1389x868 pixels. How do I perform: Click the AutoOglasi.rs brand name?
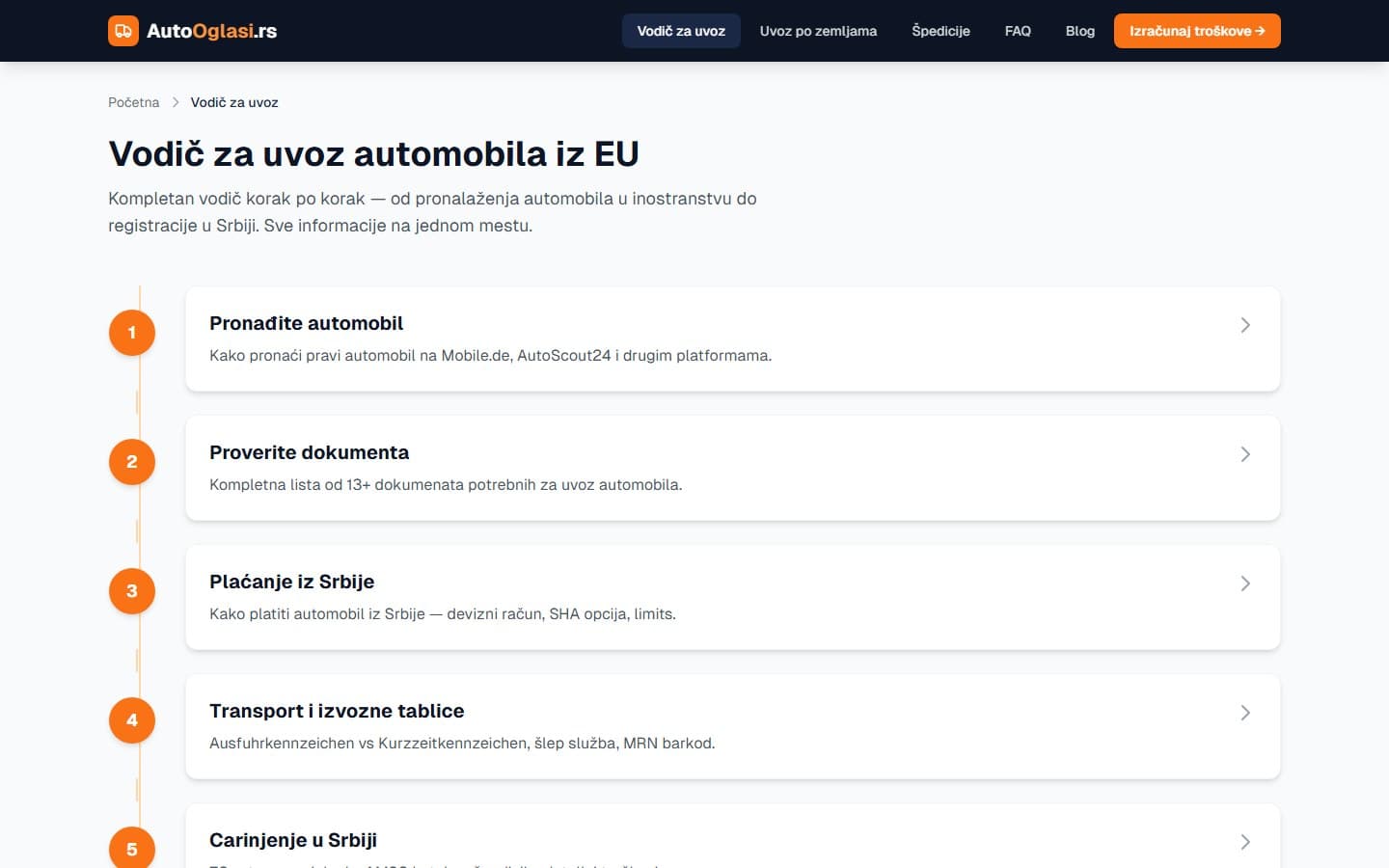pyautogui.click(x=211, y=31)
